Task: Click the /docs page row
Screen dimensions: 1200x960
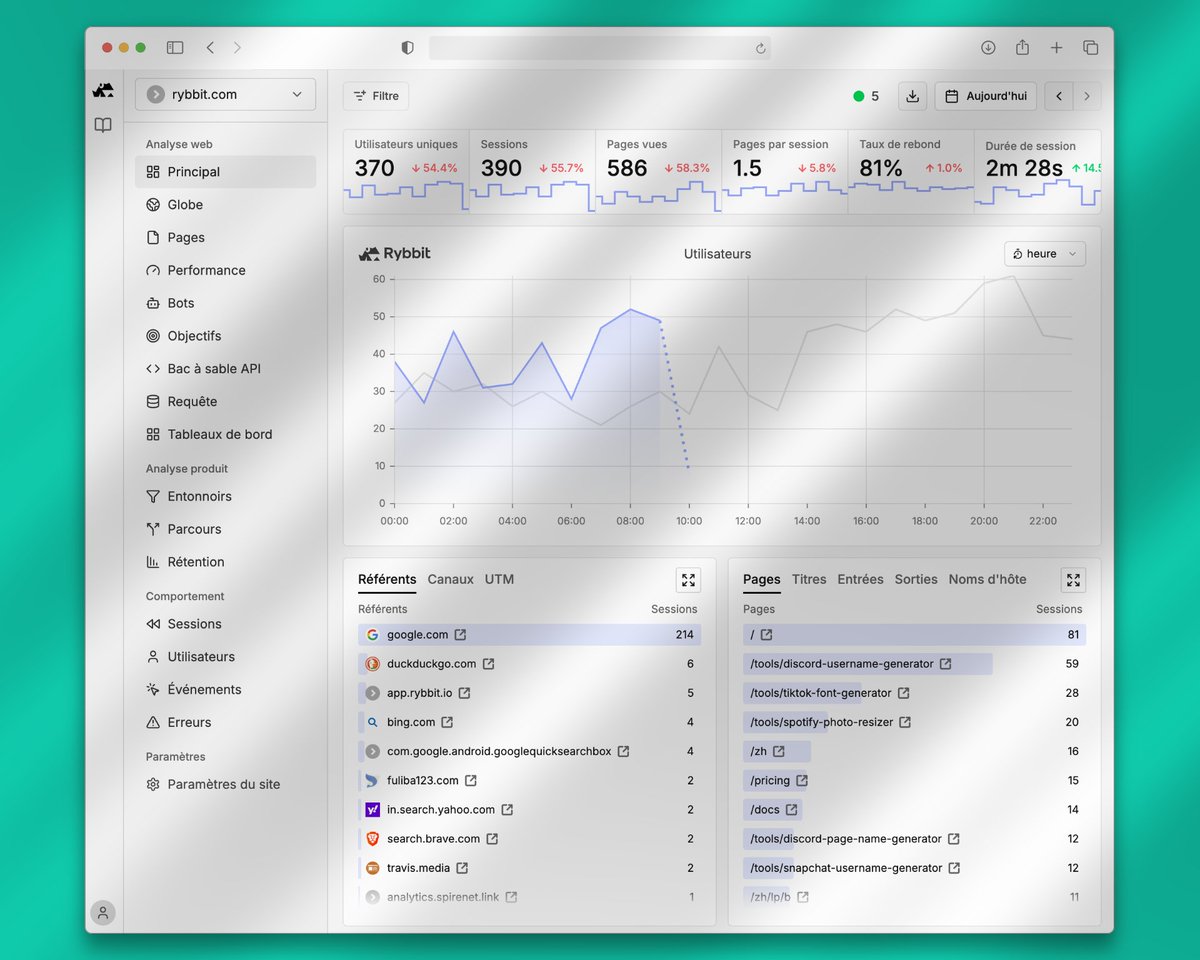Action: [914, 810]
